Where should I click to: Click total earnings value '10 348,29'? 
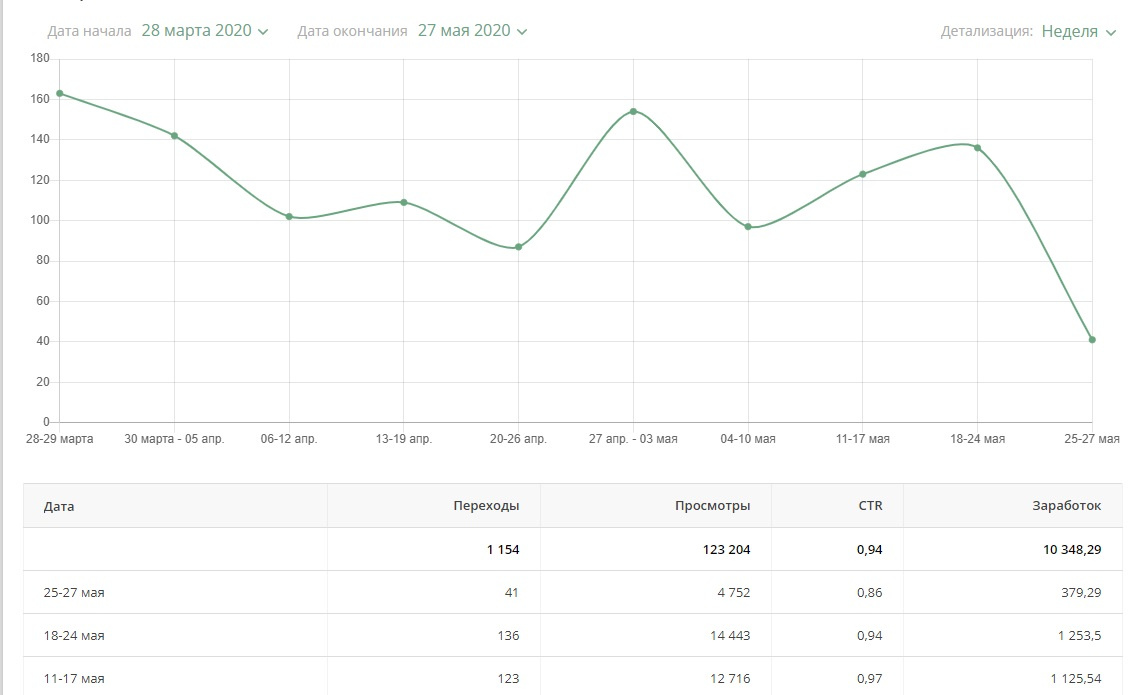[1072, 550]
